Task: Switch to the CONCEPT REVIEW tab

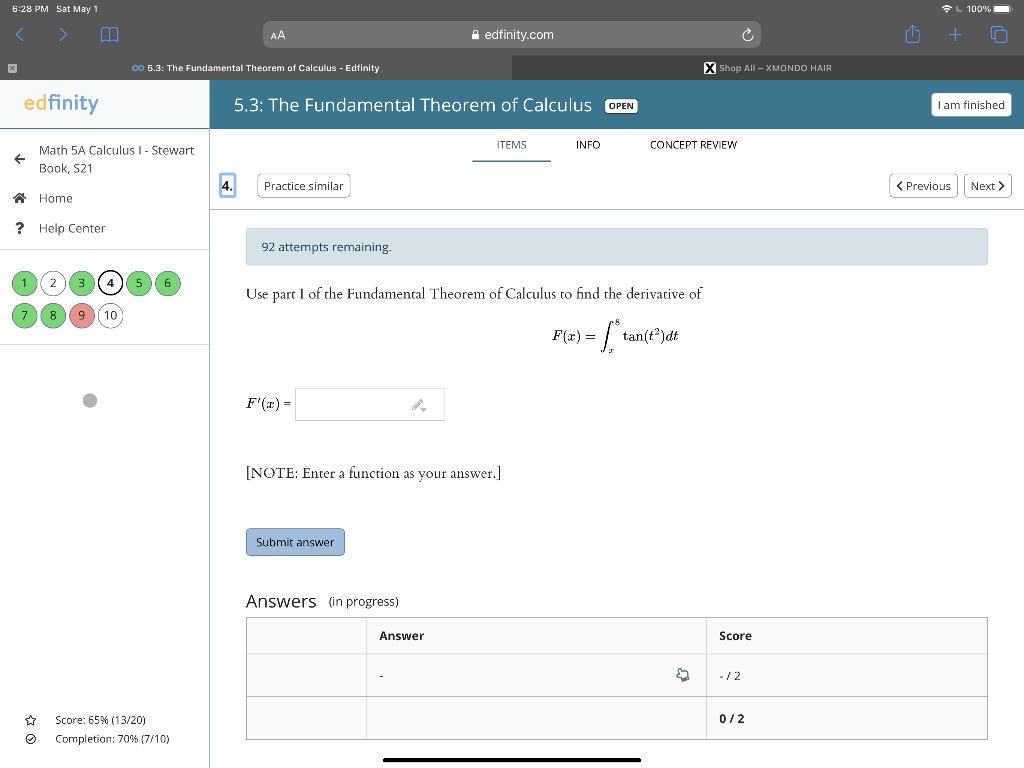Action: coord(693,144)
